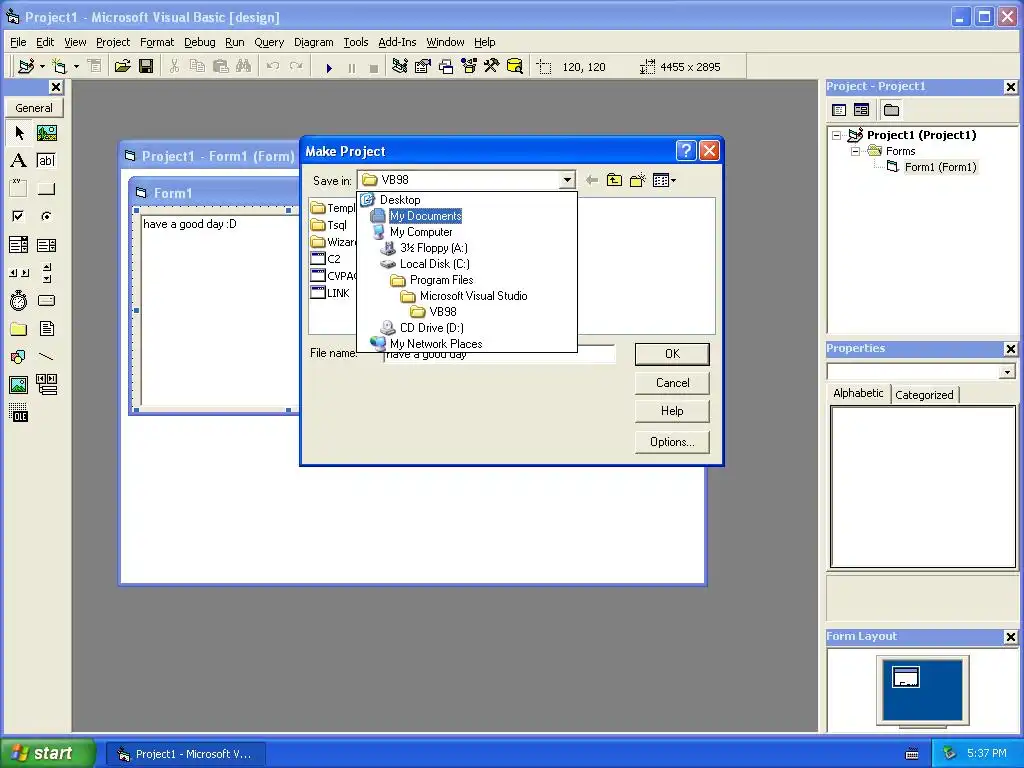Select the Image control tool

pos(19,385)
